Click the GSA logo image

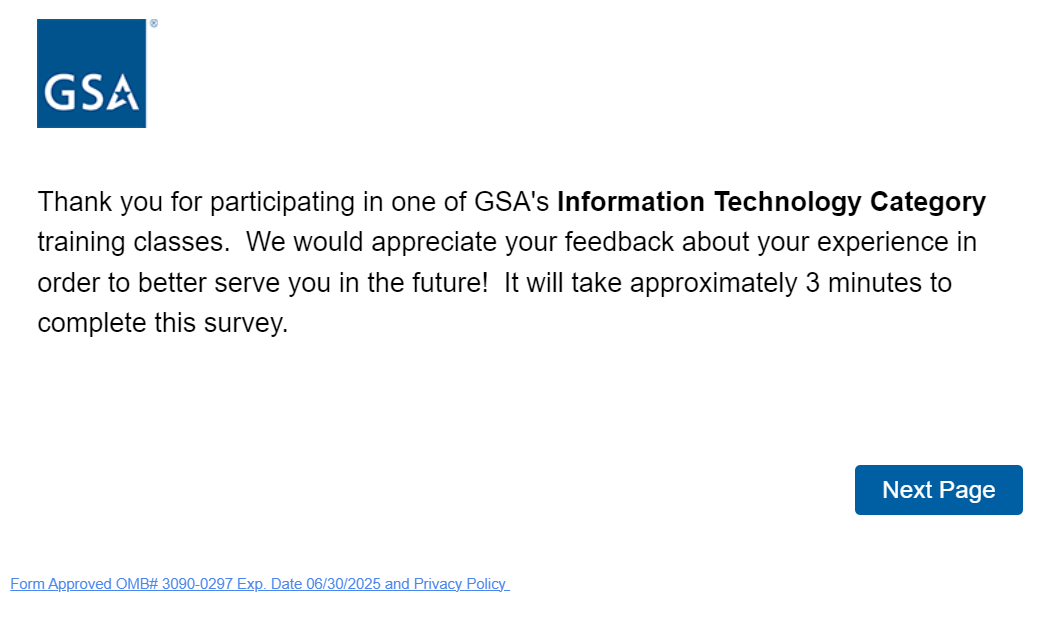pyautogui.click(x=91, y=73)
